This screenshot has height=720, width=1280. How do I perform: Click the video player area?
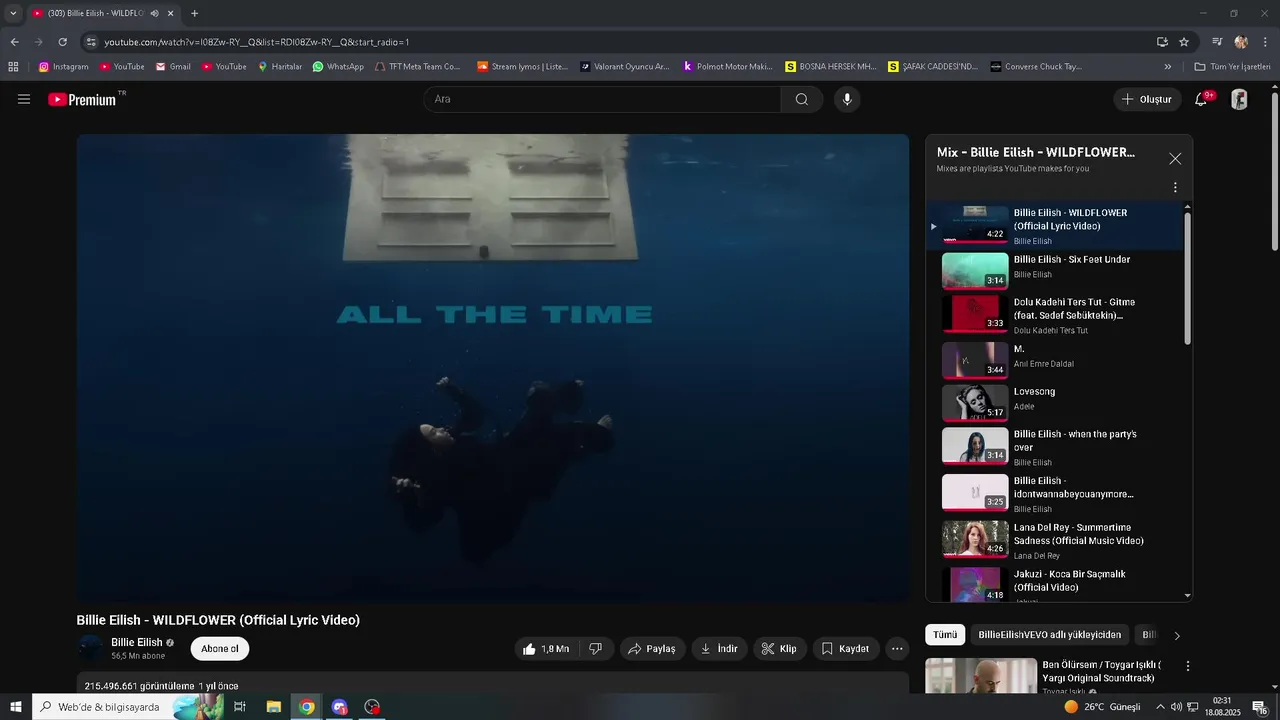tap(493, 368)
